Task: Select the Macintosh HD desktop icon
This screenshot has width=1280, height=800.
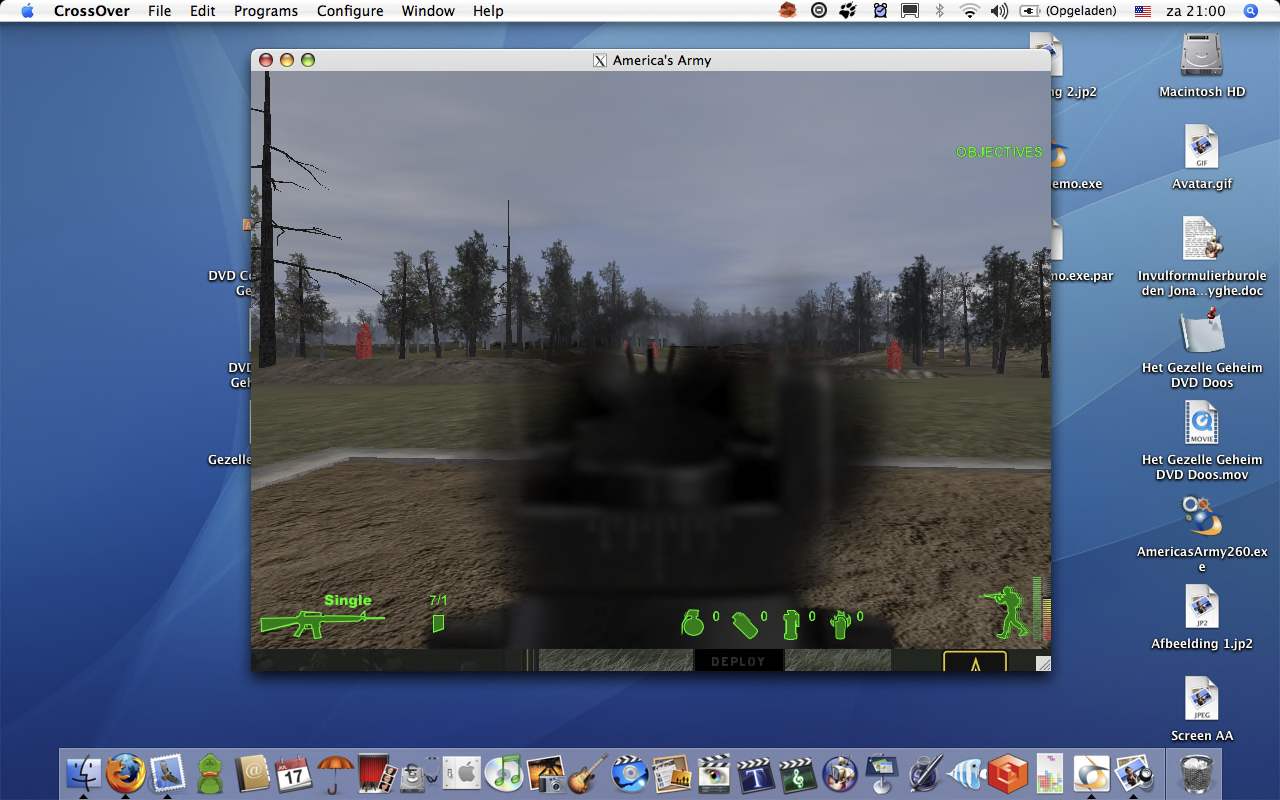Action: (x=1202, y=55)
